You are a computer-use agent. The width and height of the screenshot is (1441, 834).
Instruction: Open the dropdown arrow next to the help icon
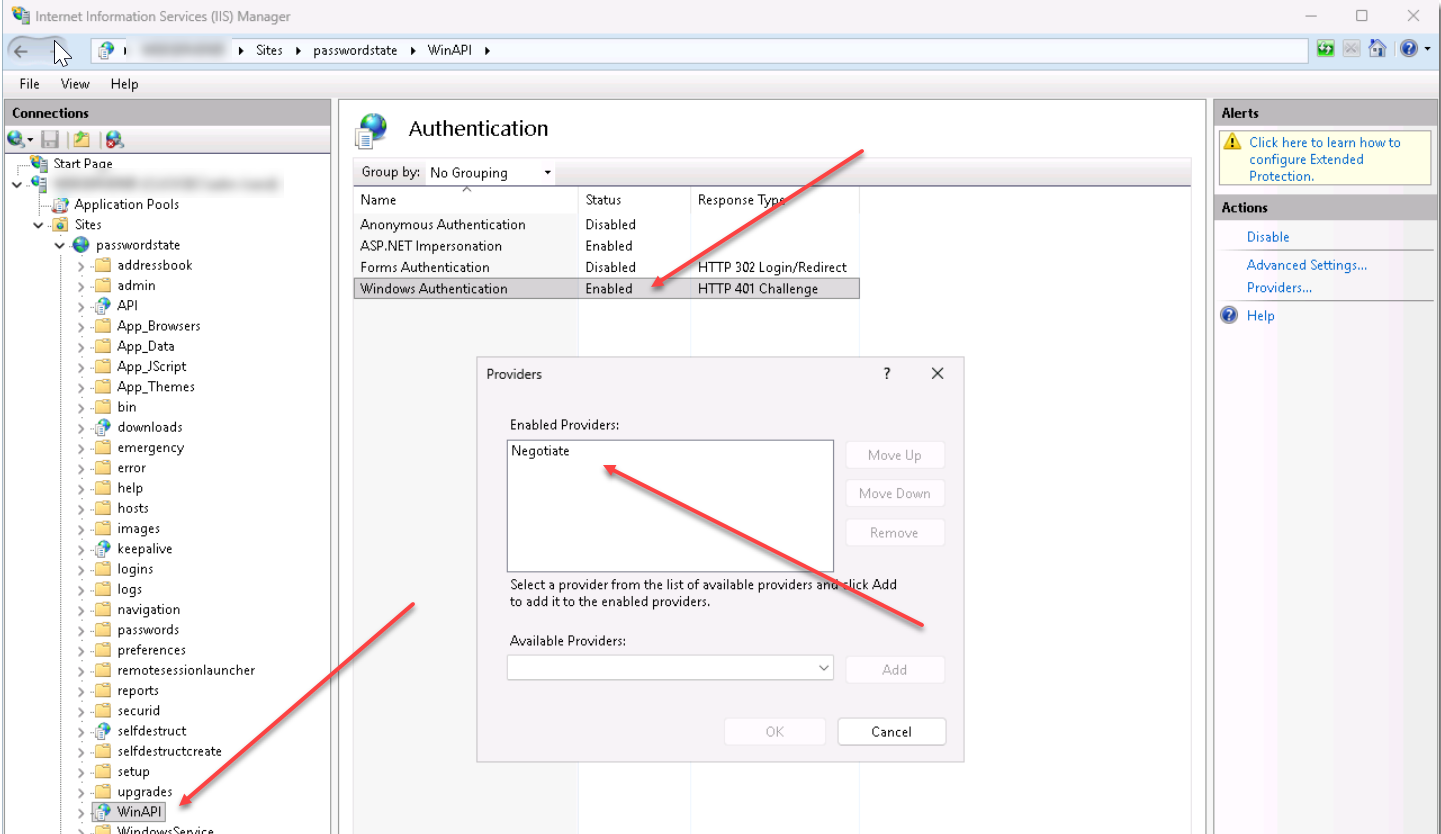point(1427,49)
